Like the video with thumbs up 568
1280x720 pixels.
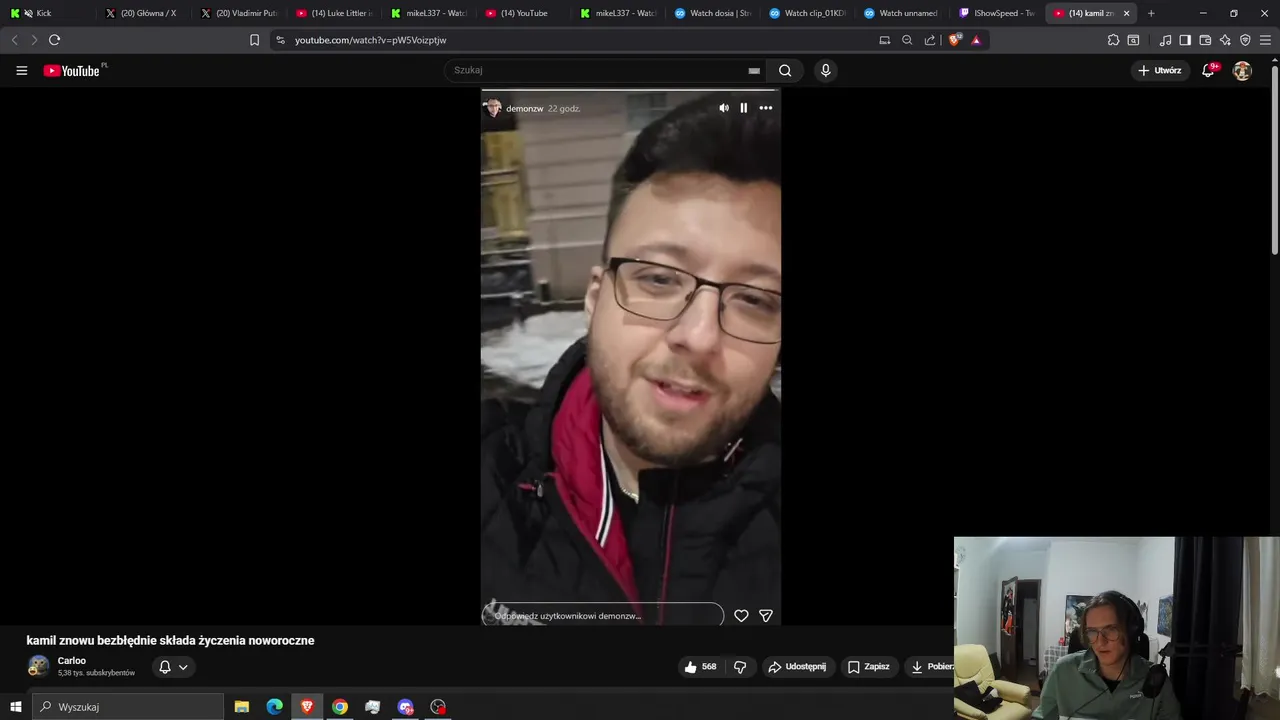click(x=700, y=667)
